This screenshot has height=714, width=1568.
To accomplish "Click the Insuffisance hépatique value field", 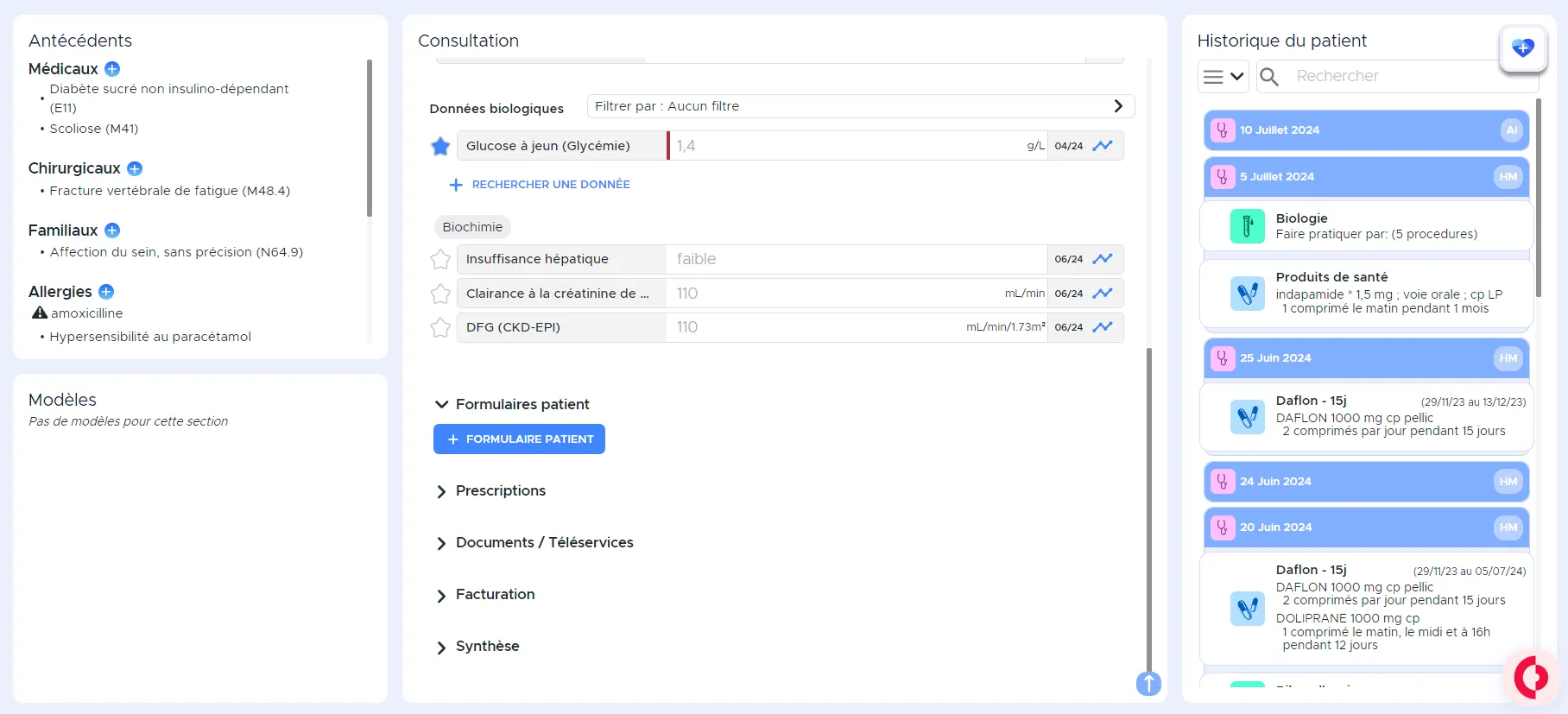I will coord(857,259).
